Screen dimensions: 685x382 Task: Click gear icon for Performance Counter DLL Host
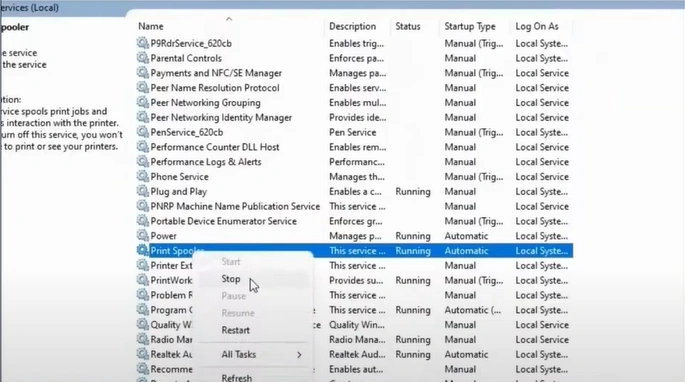coord(142,147)
